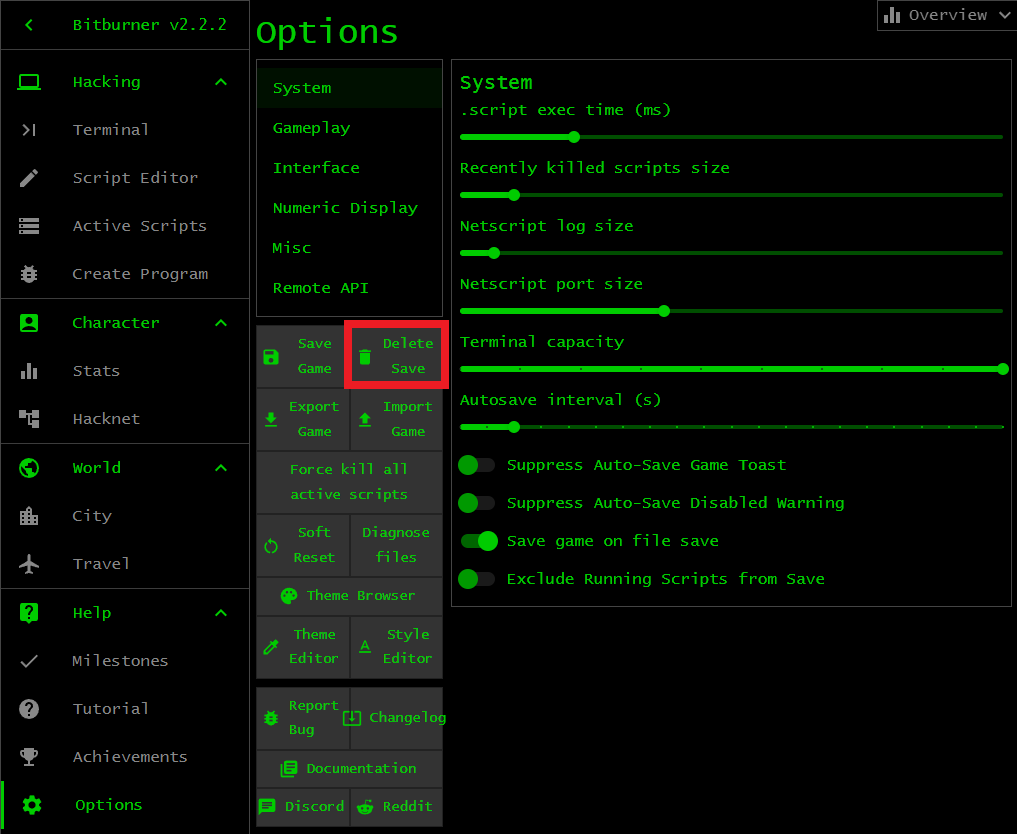This screenshot has width=1017, height=834.
Task: Click the Soft Reset circular arrow icon
Action: click(x=271, y=546)
